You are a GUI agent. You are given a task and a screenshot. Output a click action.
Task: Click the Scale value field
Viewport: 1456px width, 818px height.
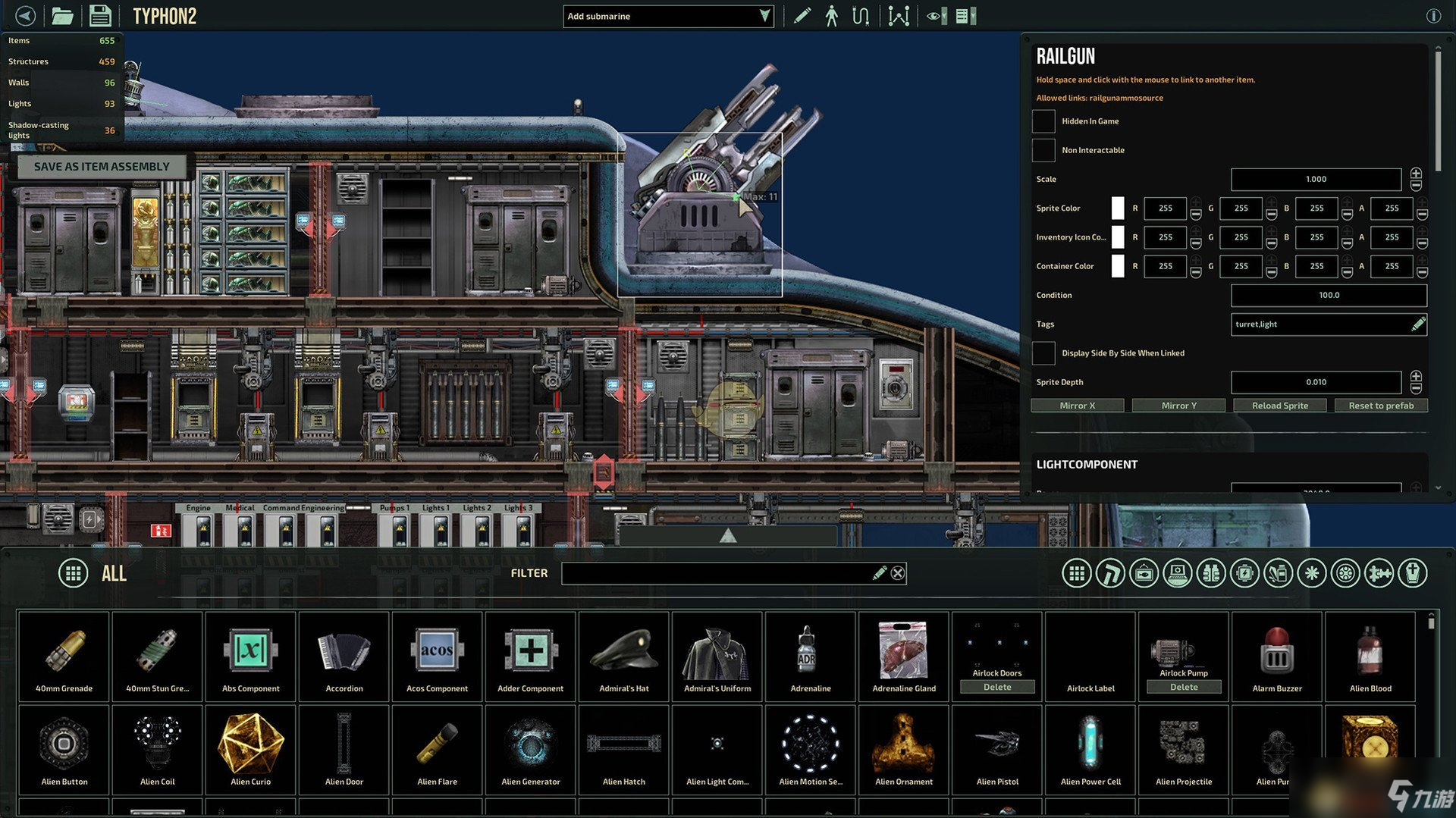tap(1316, 180)
